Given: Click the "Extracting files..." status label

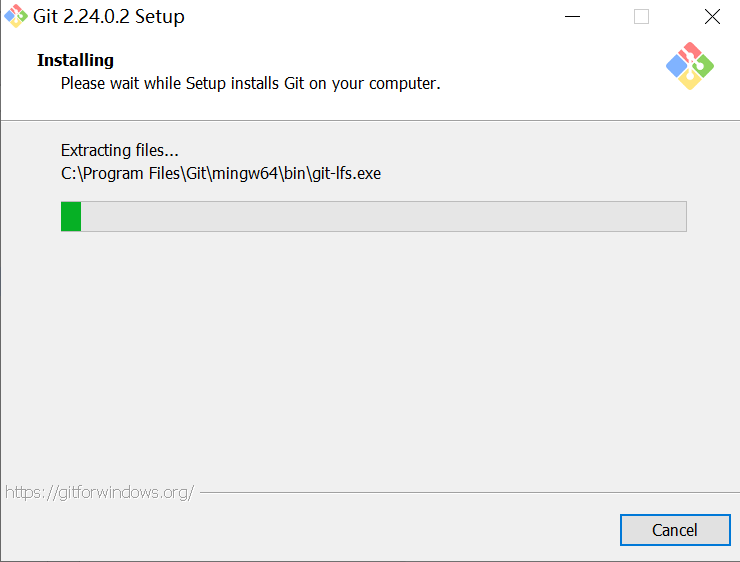Looking at the screenshot, I should pyautogui.click(x=120, y=150).
